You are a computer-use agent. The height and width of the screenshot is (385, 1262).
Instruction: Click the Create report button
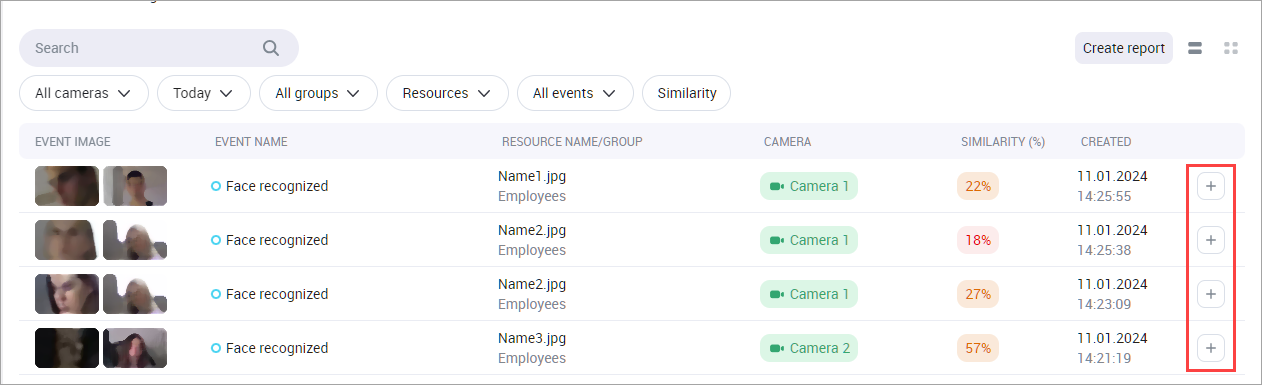tap(1124, 48)
